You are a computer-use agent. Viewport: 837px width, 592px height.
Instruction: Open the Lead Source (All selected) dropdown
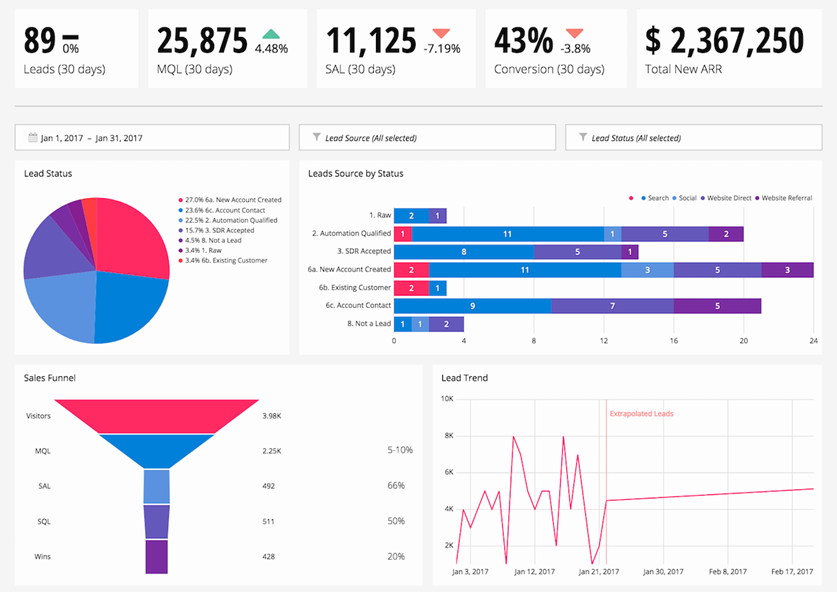[x=427, y=138]
